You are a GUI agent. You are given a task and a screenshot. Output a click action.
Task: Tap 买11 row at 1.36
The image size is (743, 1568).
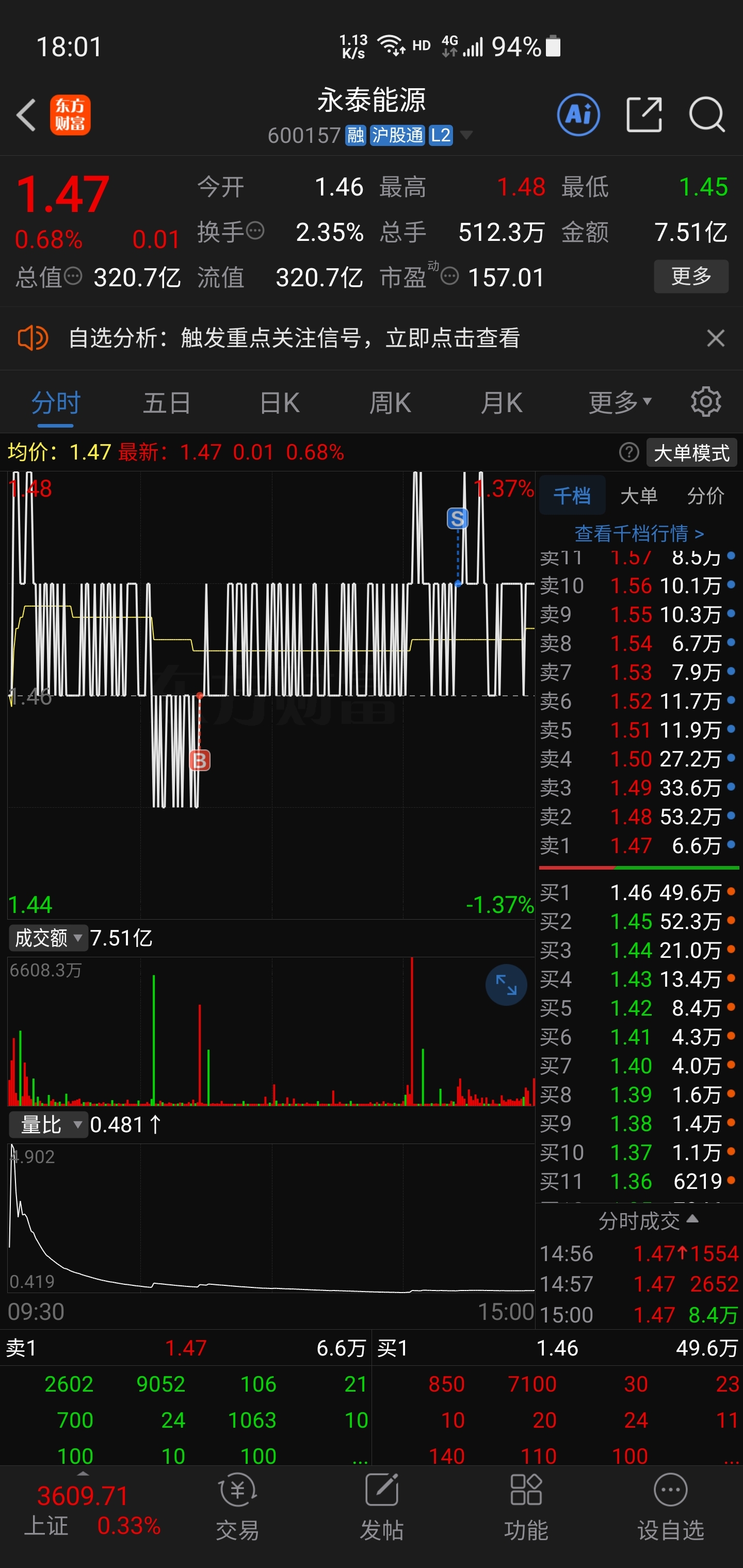coord(638,1182)
